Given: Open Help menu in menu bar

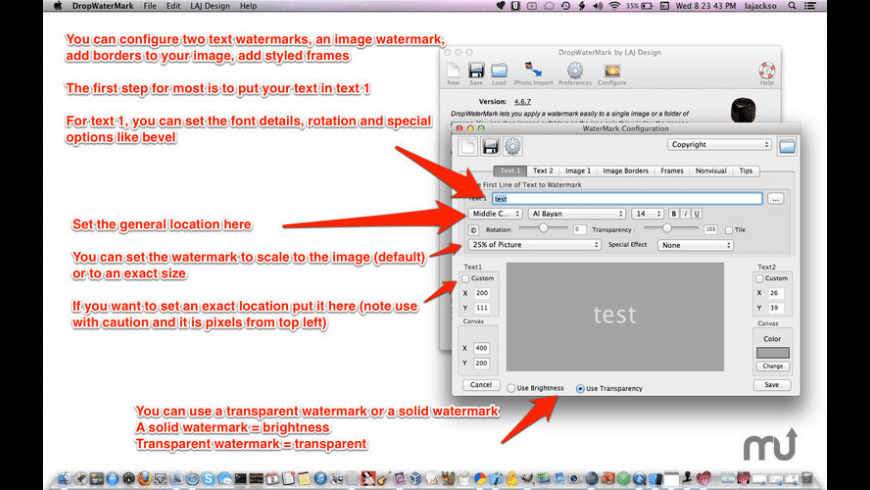Looking at the screenshot, I should (248, 6).
